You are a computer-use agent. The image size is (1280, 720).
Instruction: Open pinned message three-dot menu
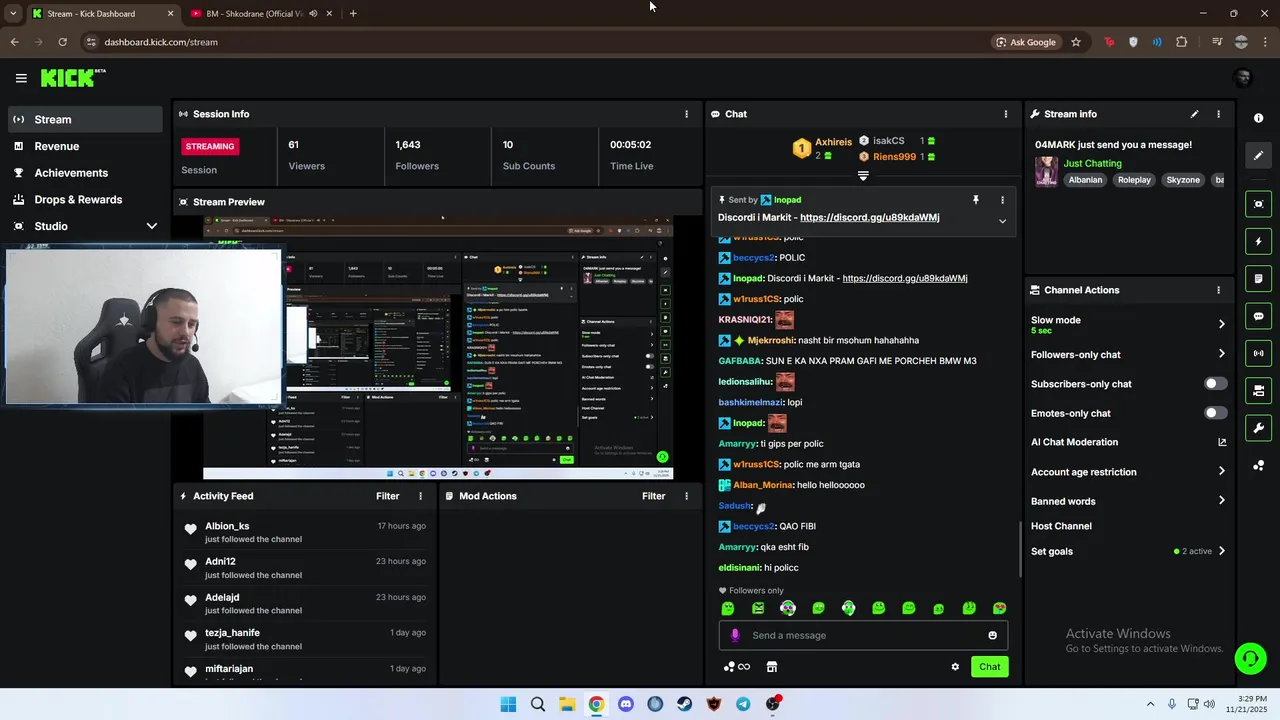[1002, 200]
